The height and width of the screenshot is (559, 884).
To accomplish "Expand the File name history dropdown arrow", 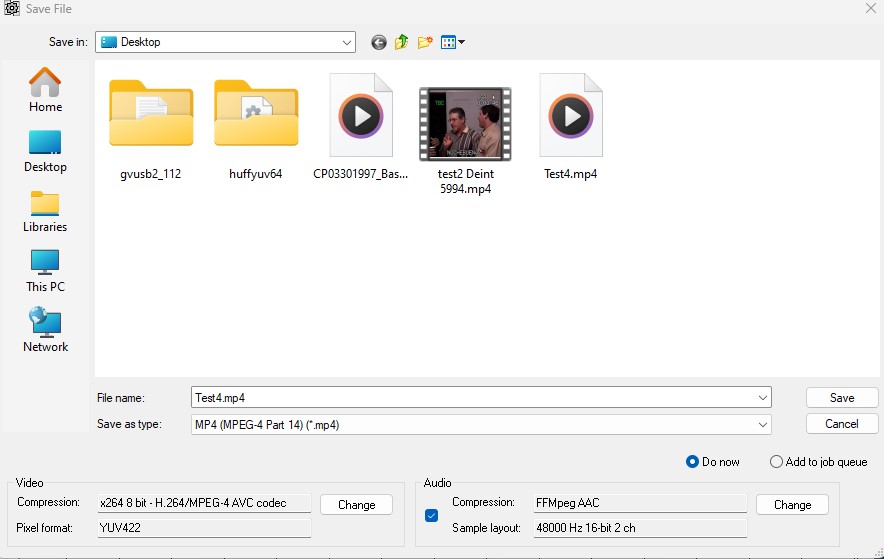I will pos(763,398).
